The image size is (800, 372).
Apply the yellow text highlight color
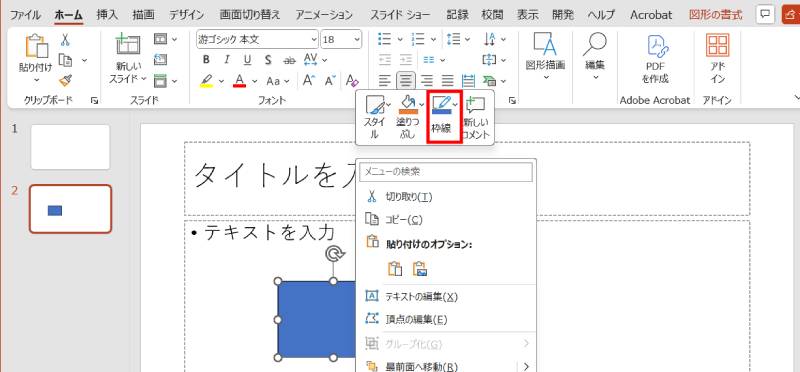coord(206,81)
